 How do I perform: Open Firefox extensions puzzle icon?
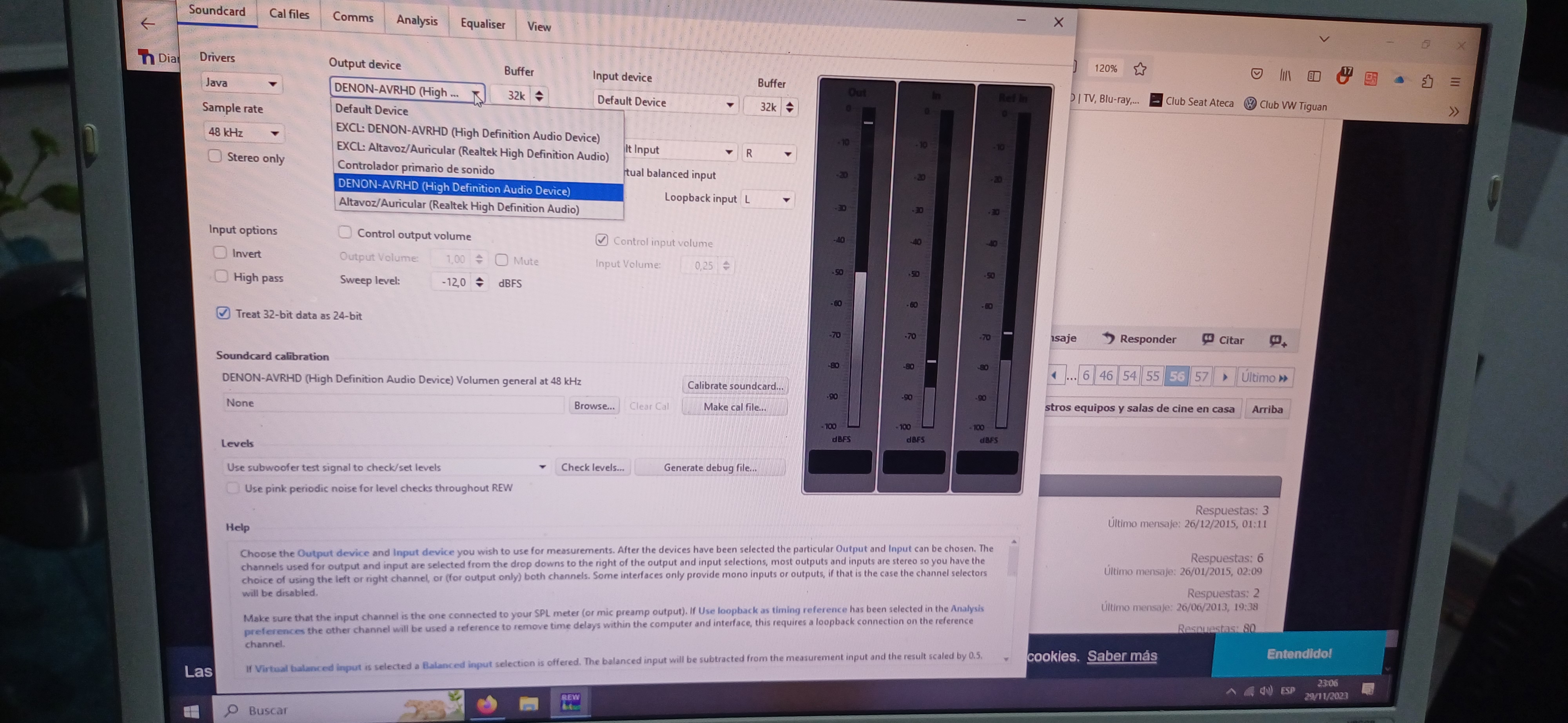pyautogui.click(x=1427, y=81)
